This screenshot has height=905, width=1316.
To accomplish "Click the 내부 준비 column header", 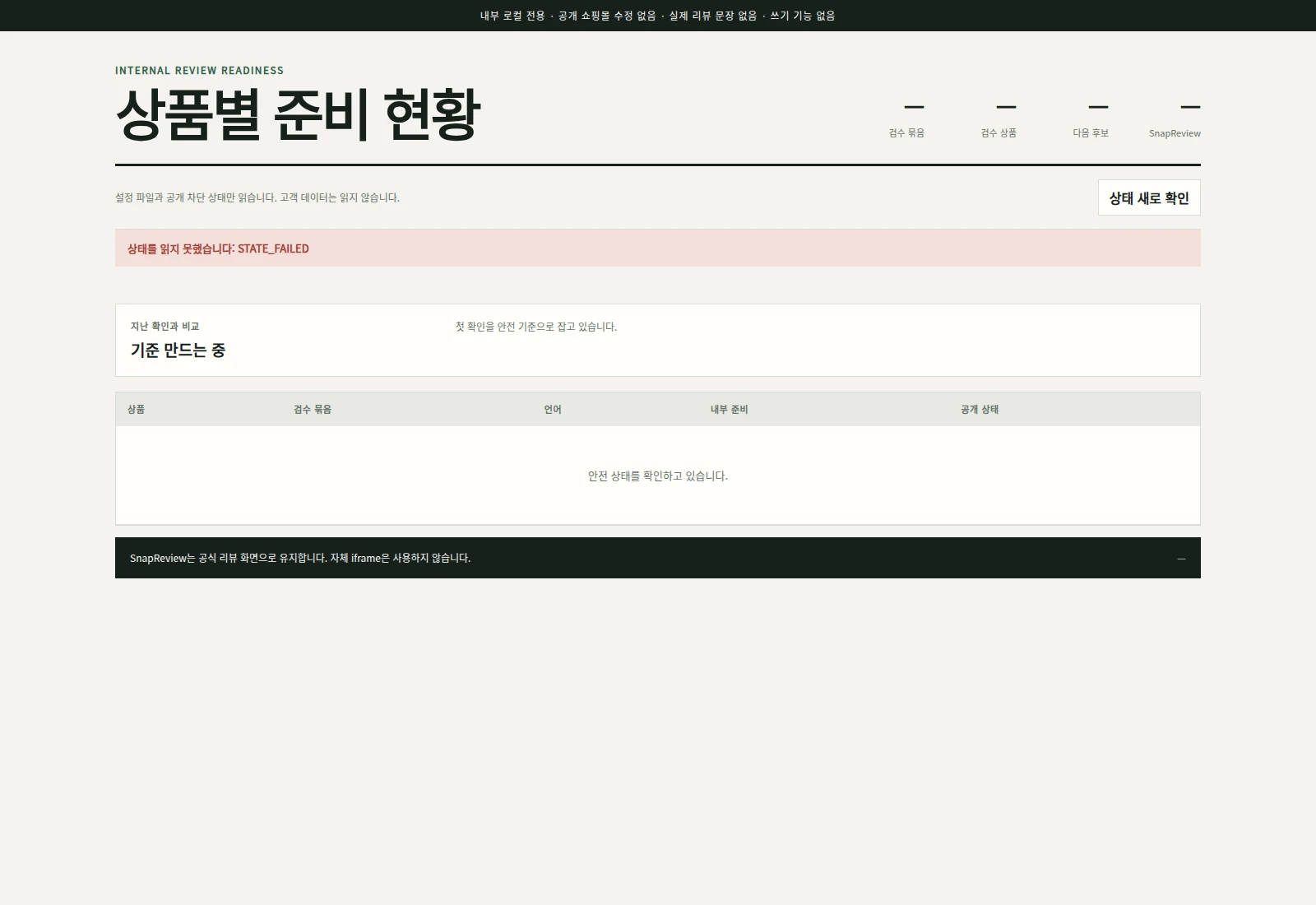I will pos(730,409).
